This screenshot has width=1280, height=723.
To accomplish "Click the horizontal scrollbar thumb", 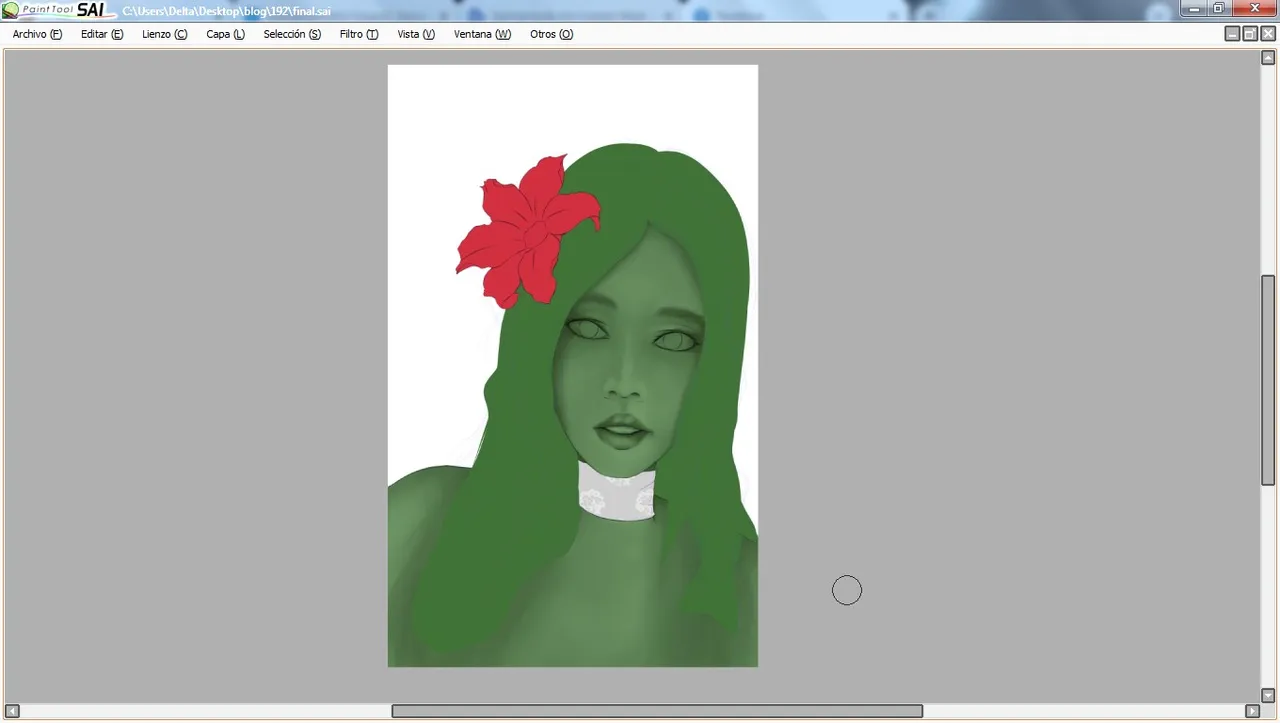I will (x=657, y=711).
